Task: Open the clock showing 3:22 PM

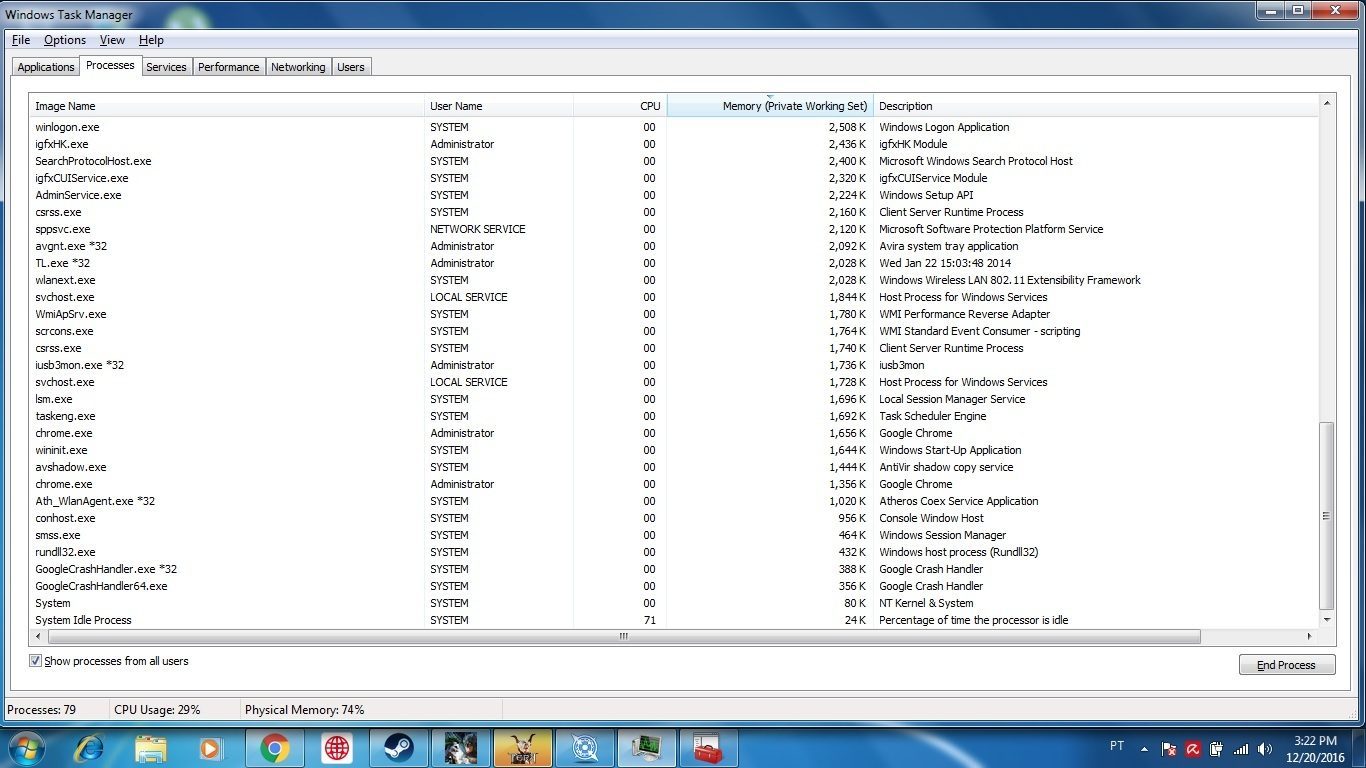Action: pos(1315,748)
